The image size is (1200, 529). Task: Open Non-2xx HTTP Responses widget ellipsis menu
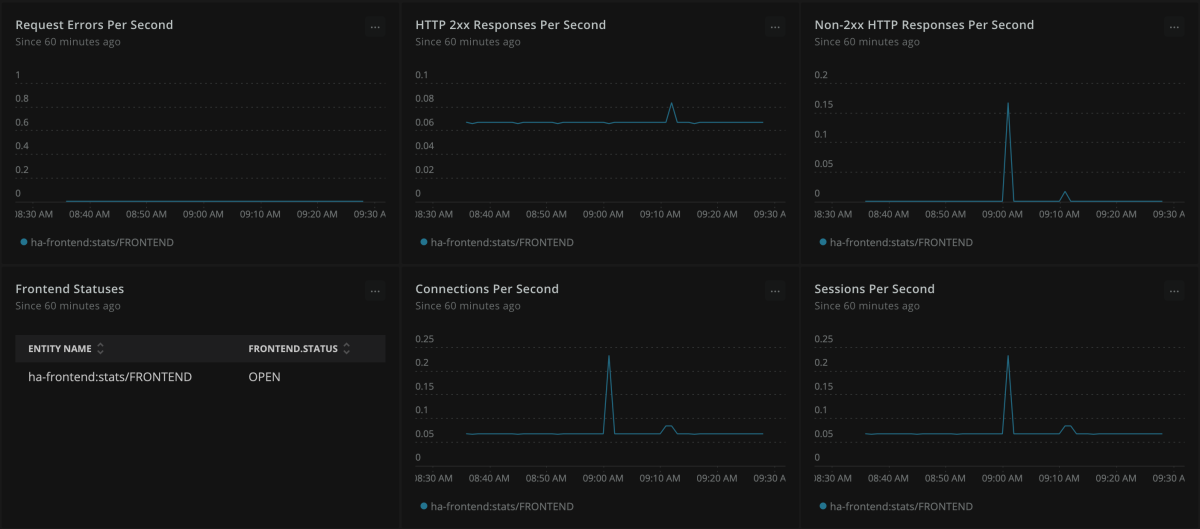click(x=1175, y=28)
